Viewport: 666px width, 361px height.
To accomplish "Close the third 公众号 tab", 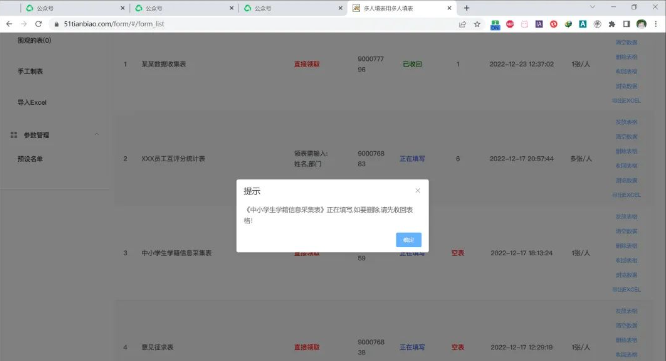I will pyautogui.click(x=340, y=8).
